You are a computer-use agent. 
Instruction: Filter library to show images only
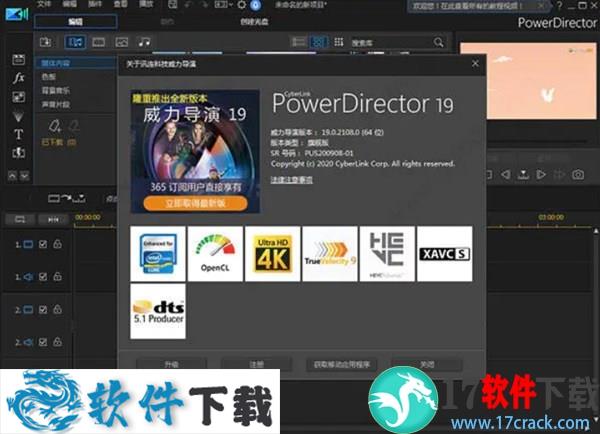click(122, 42)
